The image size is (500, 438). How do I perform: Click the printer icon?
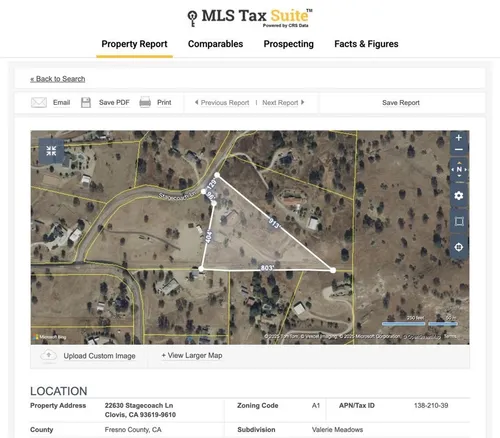click(x=145, y=102)
